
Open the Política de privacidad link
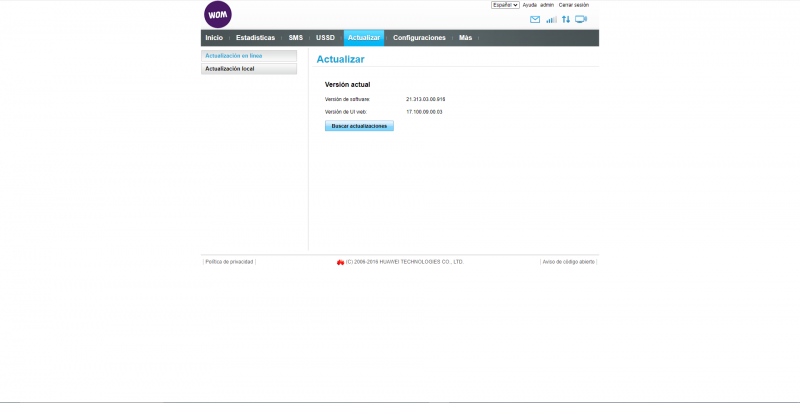point(229,262)
